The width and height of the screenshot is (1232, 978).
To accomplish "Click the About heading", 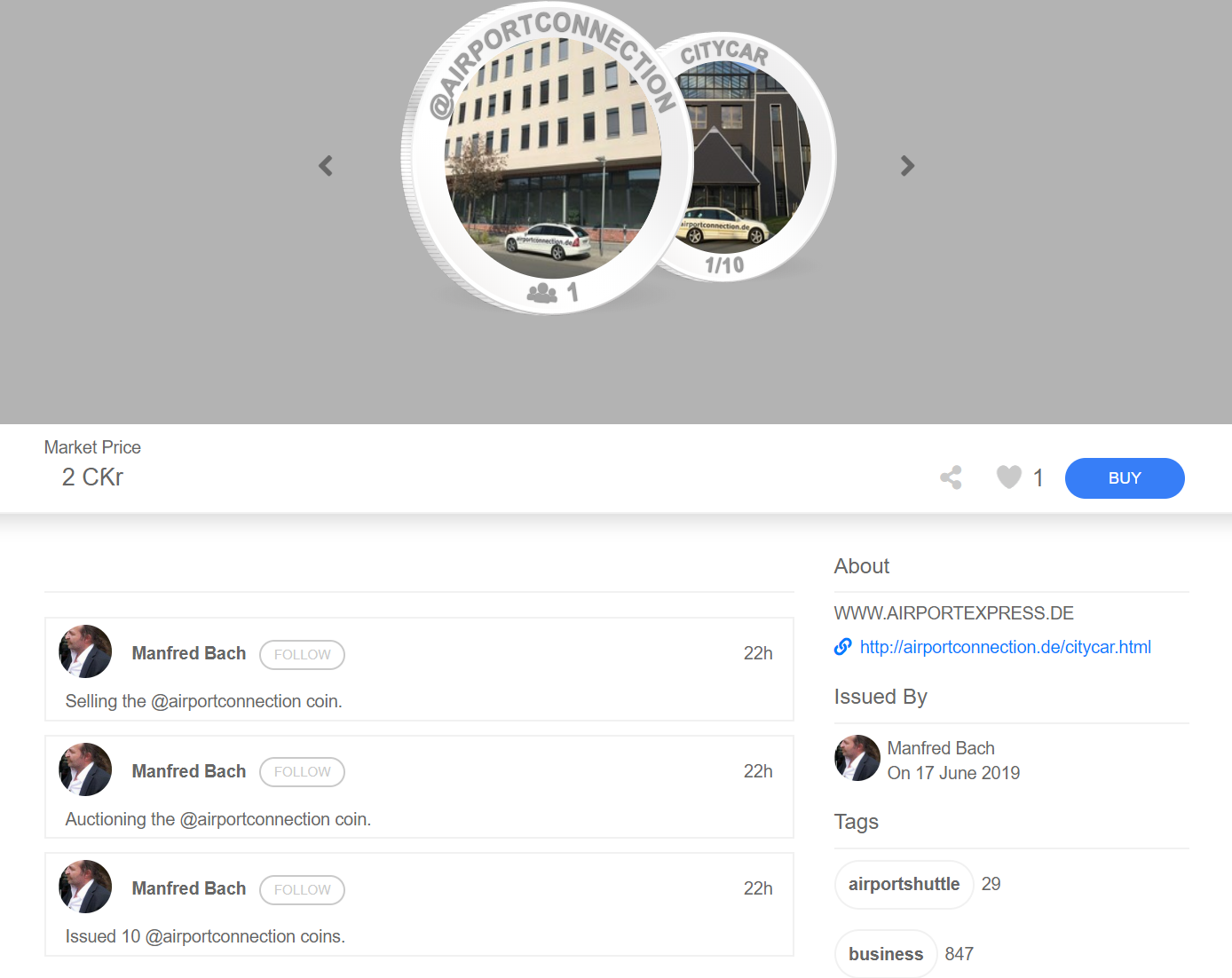I will click(862, 566).
